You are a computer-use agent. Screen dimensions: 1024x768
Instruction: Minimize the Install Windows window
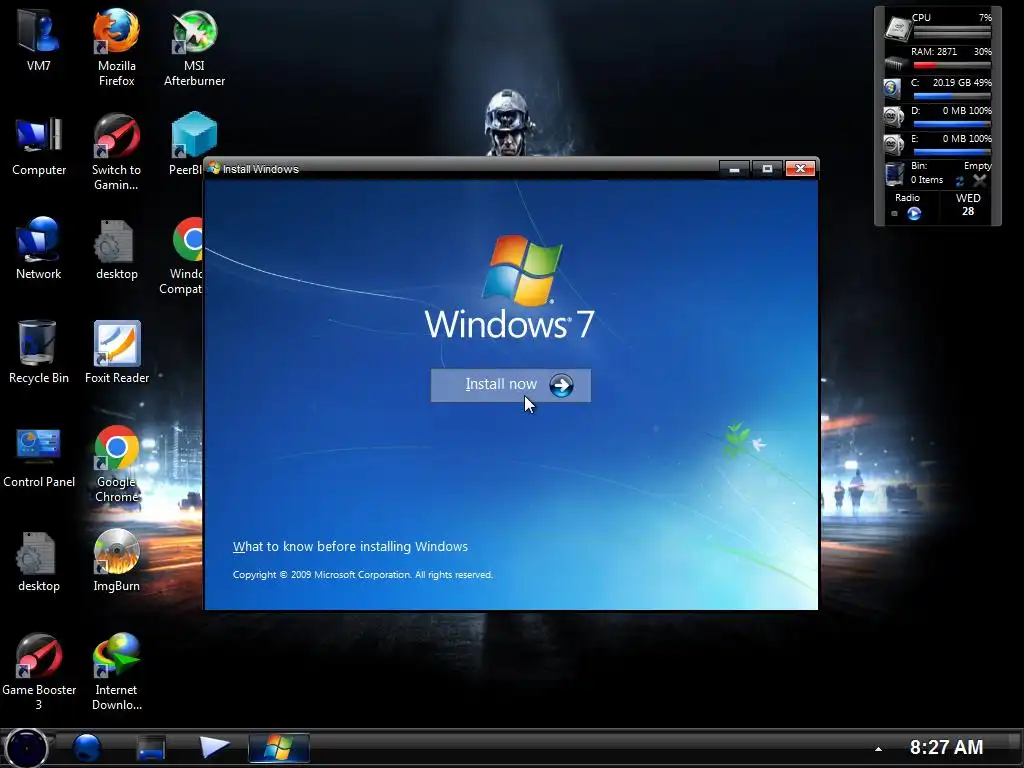pos(734,169)
